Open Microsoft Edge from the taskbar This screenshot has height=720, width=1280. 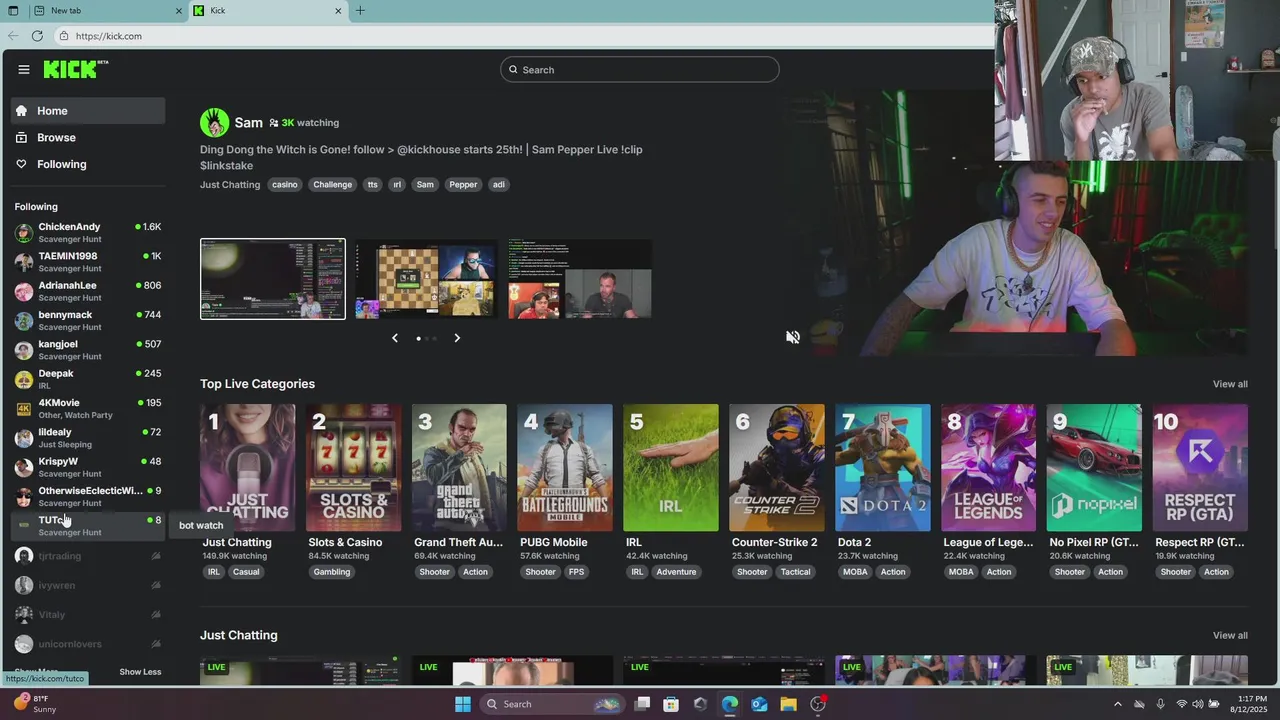730,704
